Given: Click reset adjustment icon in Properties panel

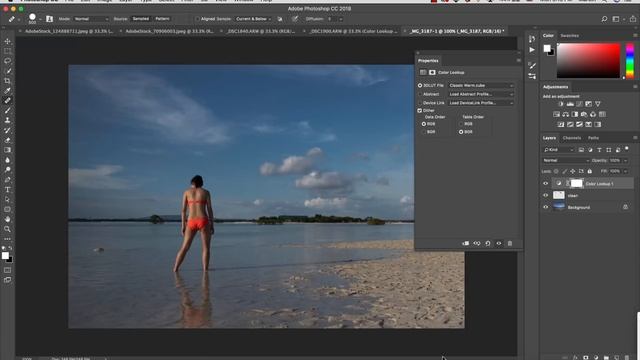Looking at the screenshot, I should (488, 243).
